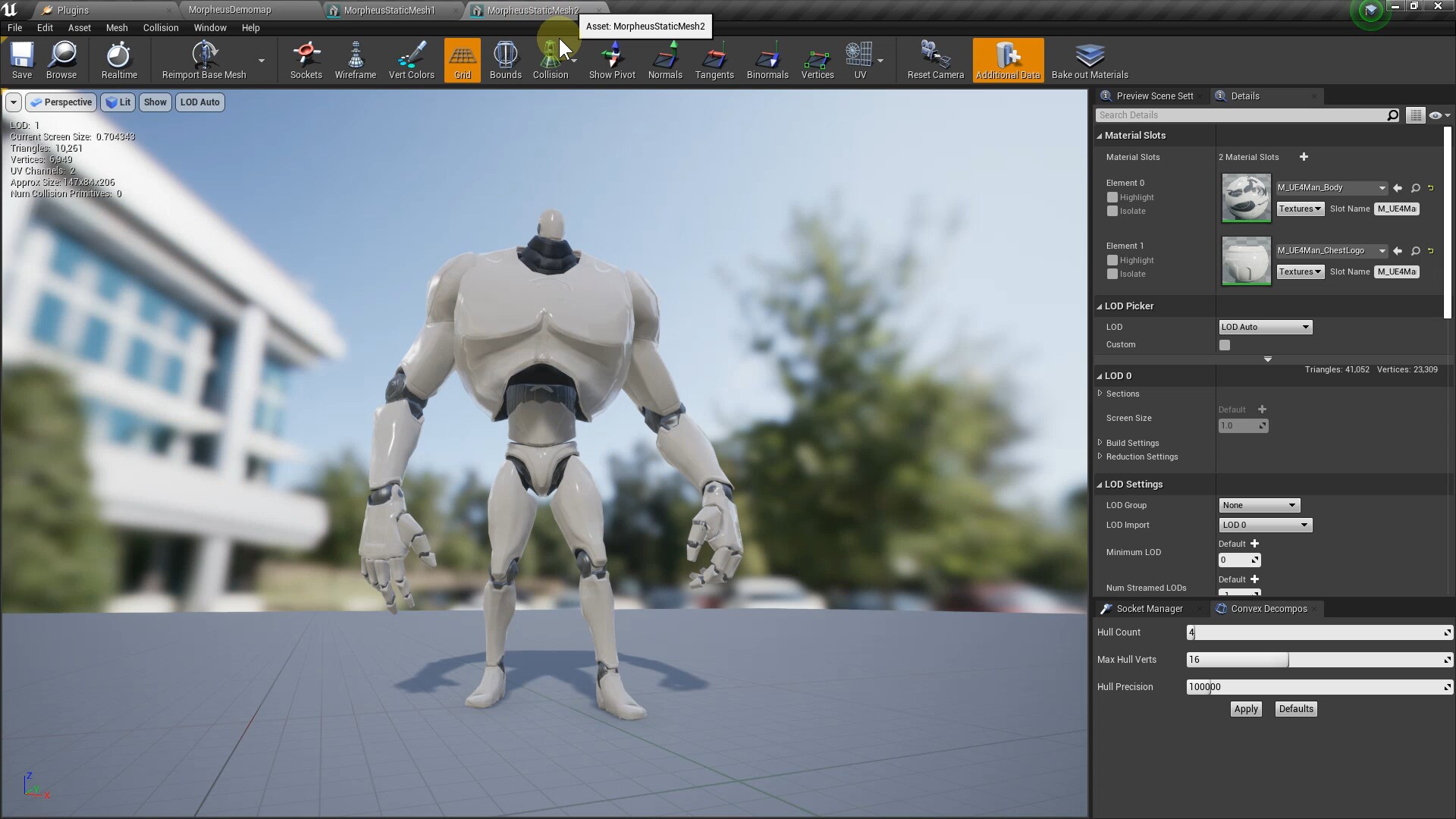
Task: Enable Highlight for Element 0 material
Action: pyautogui.click(x=1112, y=197)
